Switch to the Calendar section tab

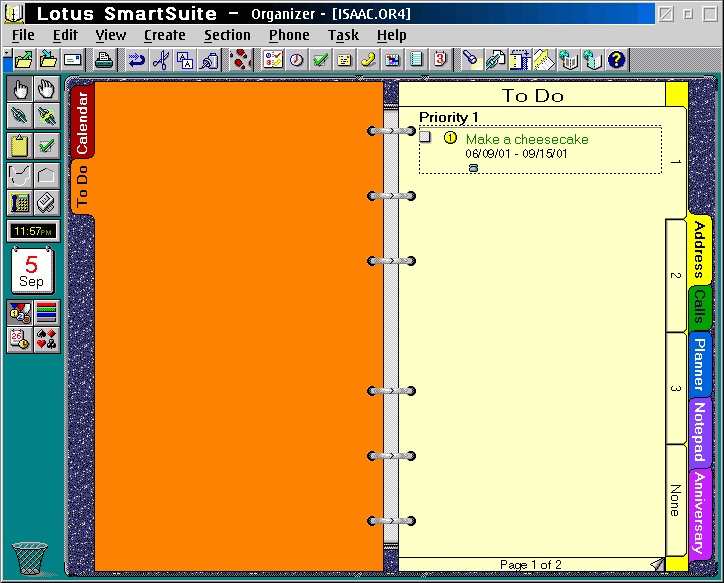(x=83, y=122)
